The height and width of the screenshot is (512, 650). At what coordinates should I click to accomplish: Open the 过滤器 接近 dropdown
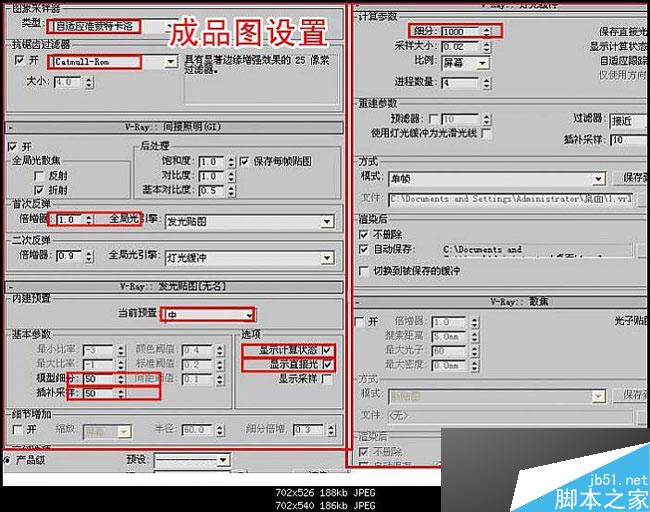click(x=629, y=121)
